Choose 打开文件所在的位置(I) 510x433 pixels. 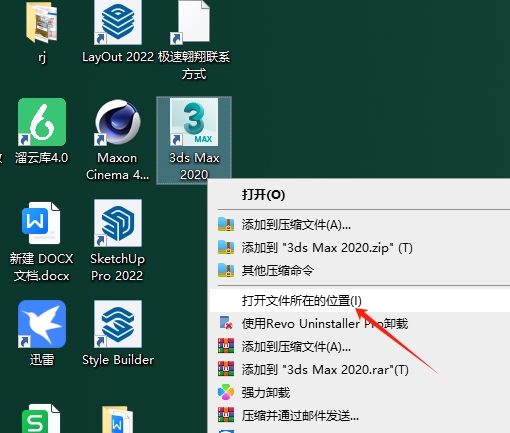point(359,301)
